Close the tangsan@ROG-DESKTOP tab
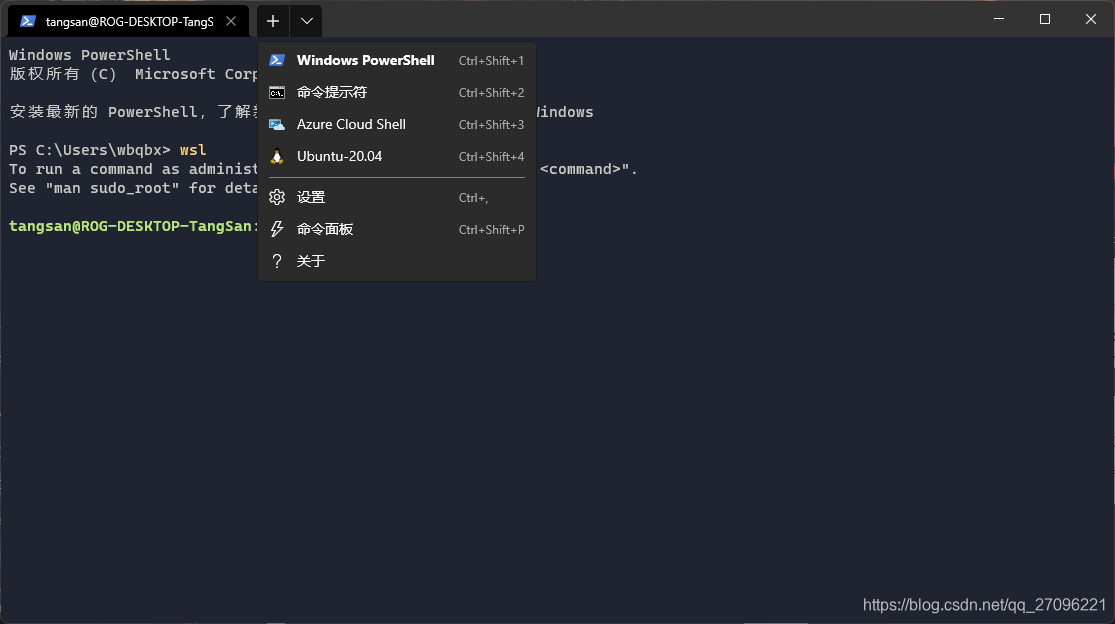 [x=231, y=21]
